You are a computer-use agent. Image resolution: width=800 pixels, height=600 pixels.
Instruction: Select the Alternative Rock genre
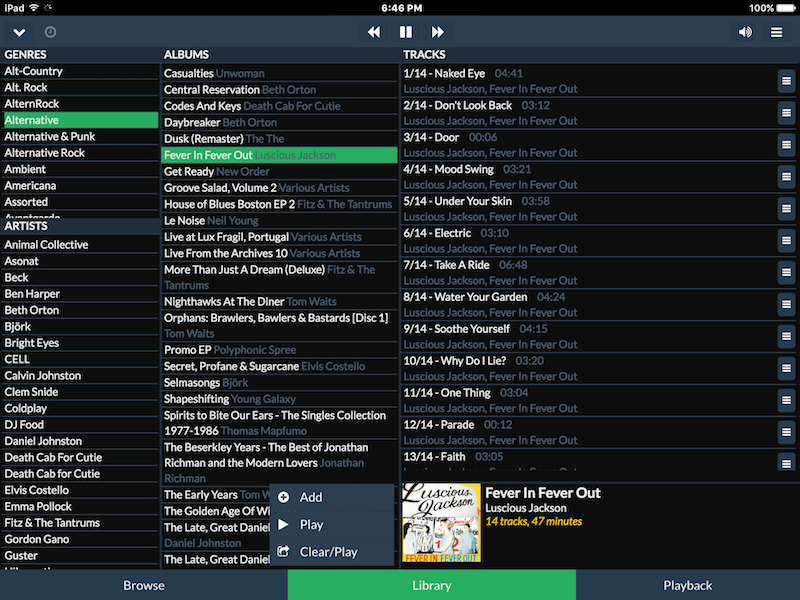pos(81,153)
